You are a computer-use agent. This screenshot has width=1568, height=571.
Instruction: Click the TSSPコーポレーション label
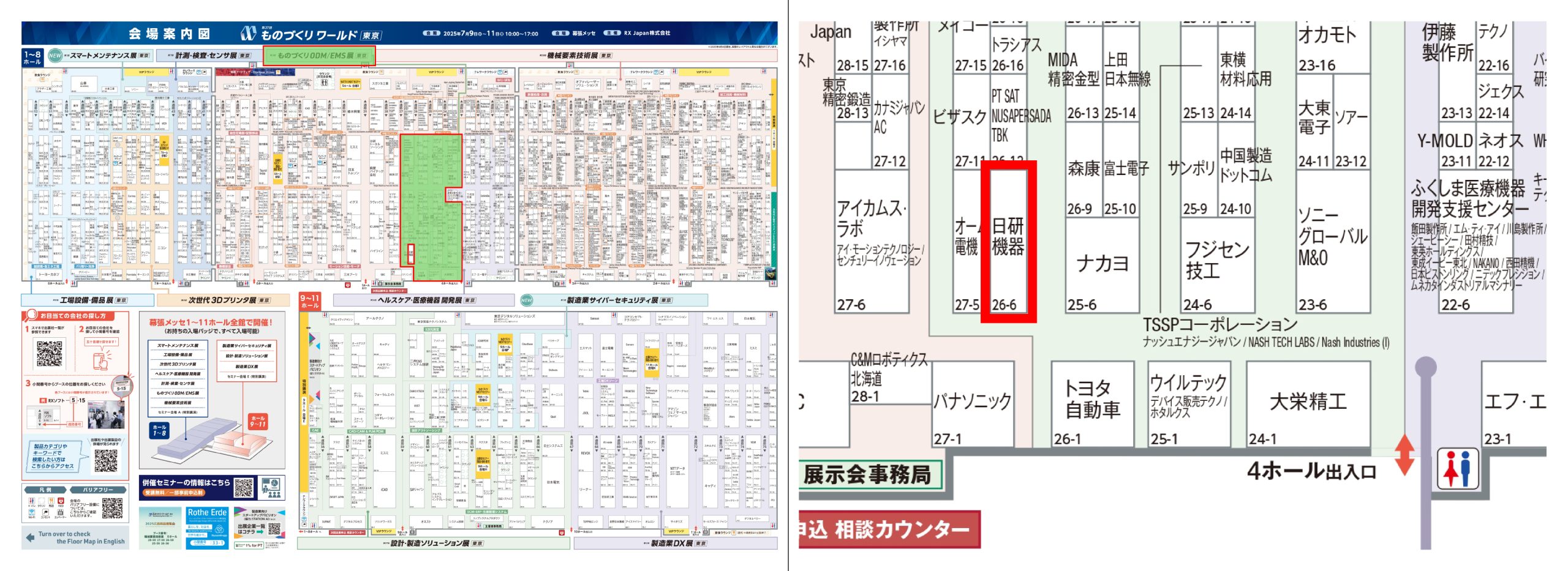point(1220,324)
